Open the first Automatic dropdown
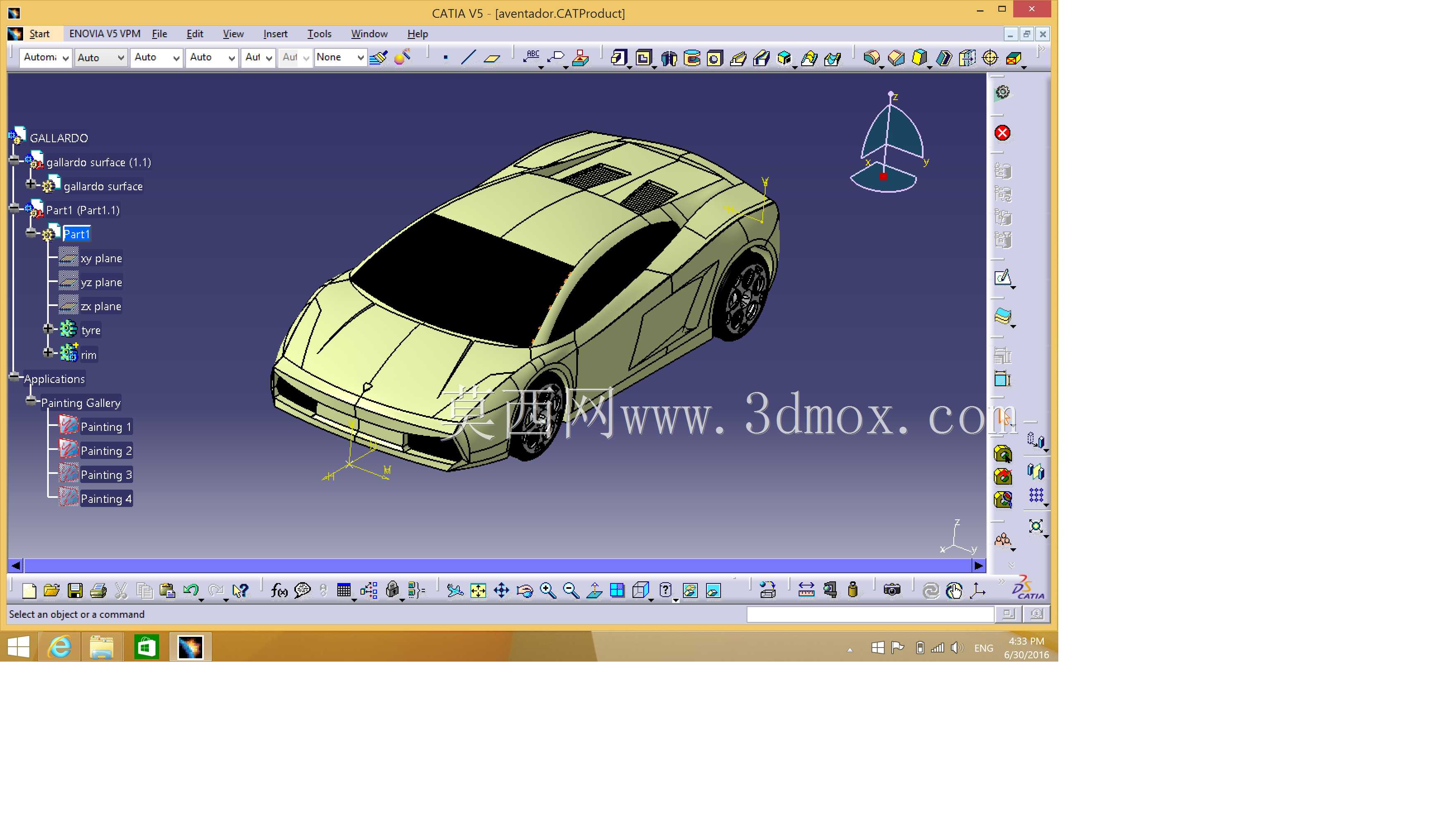The height and width of the screenshot is (827, 1456). (x=45, y=57)
